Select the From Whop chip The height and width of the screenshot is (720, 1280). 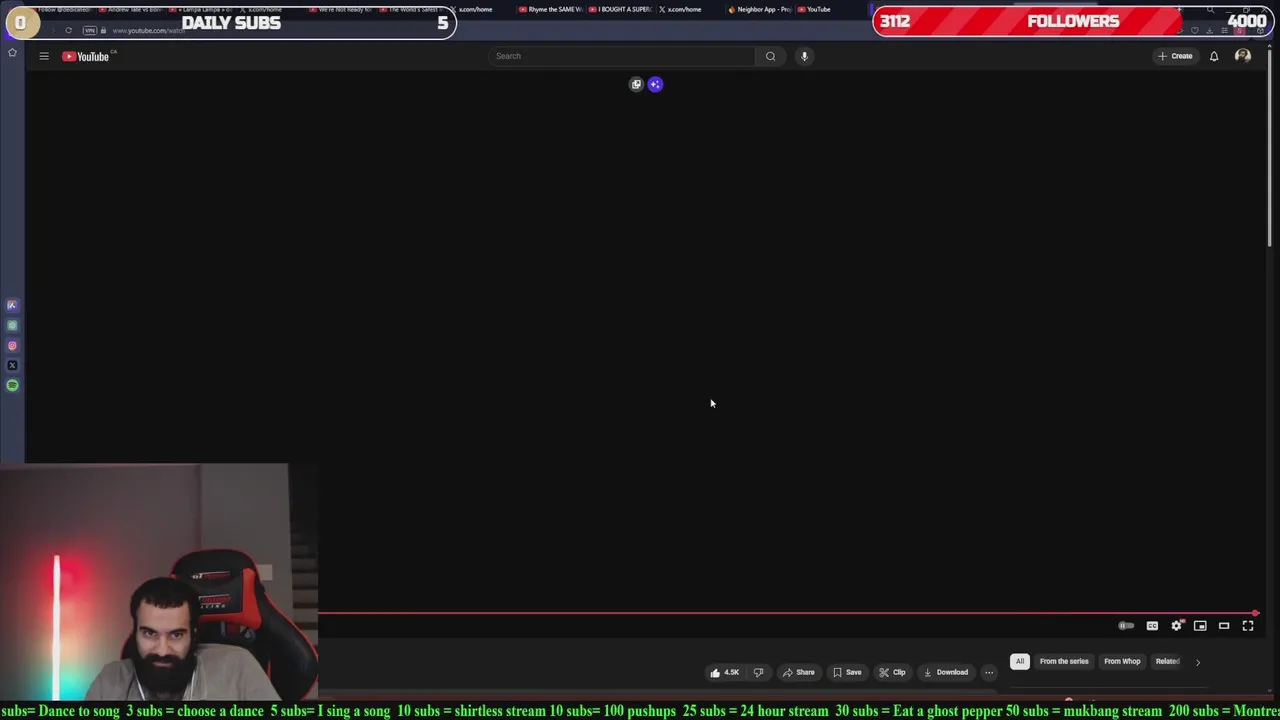coord(1122,661)
